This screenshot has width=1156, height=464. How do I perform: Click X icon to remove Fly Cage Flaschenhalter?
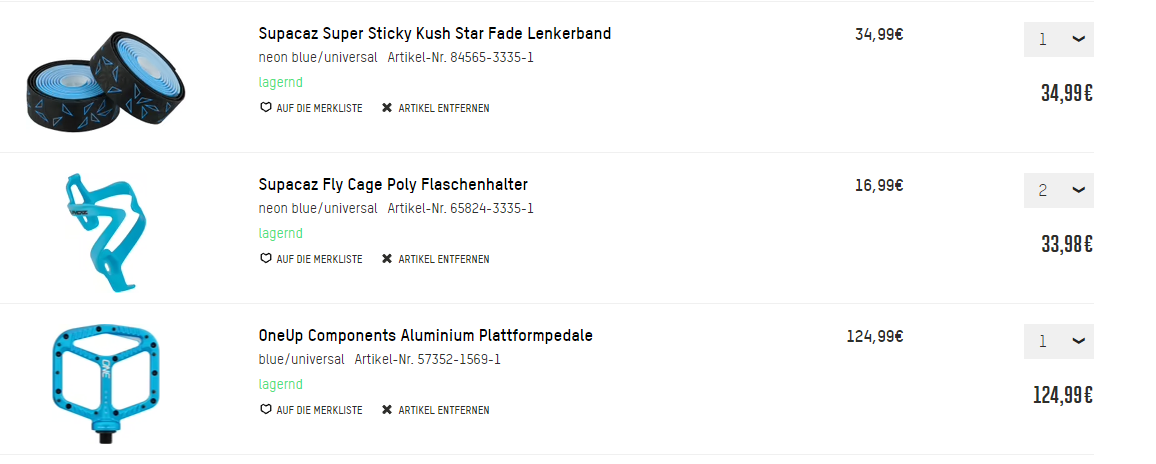coord(387,259)
